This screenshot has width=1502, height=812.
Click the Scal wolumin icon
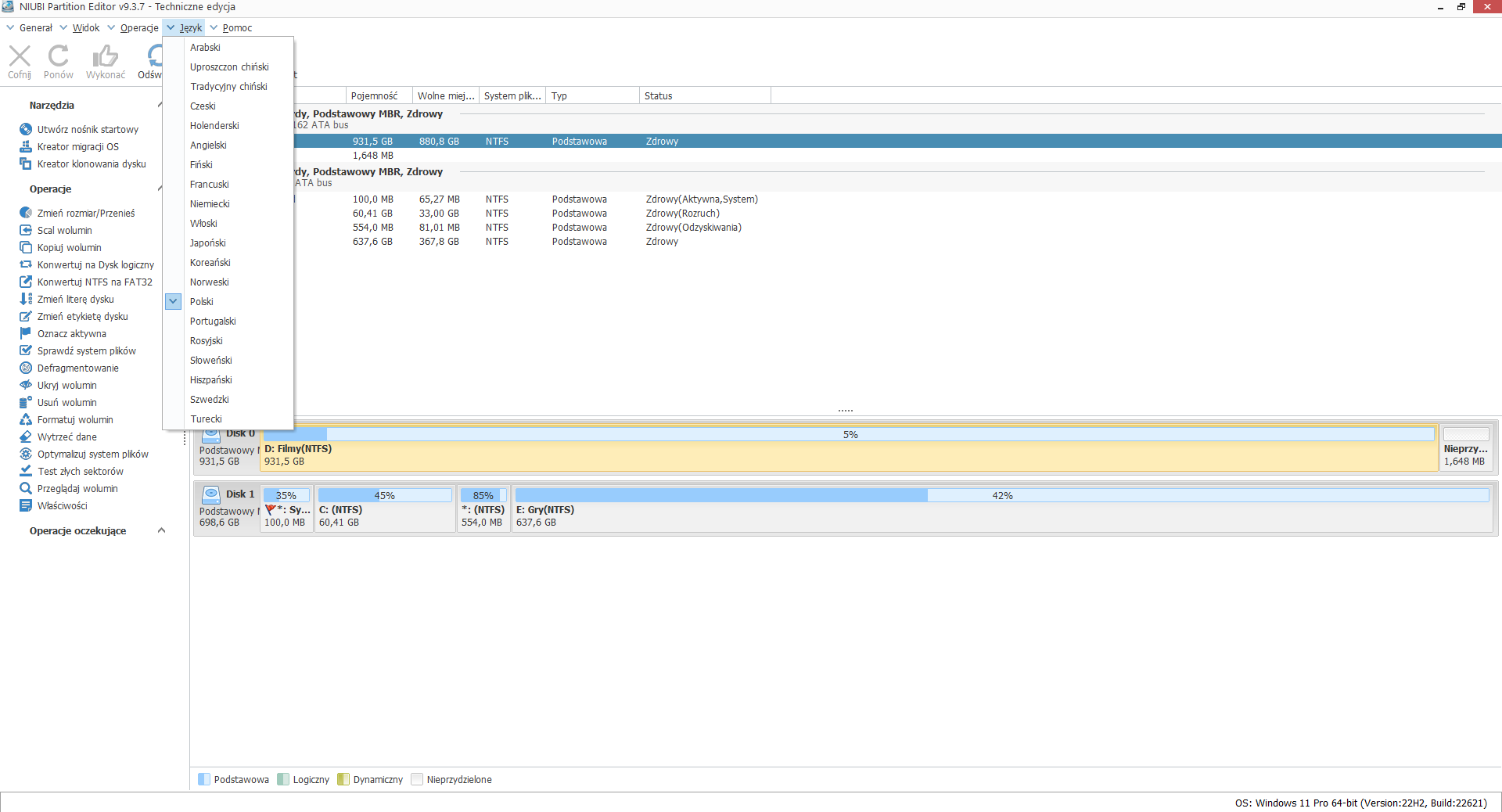click(x=26, y=230)
